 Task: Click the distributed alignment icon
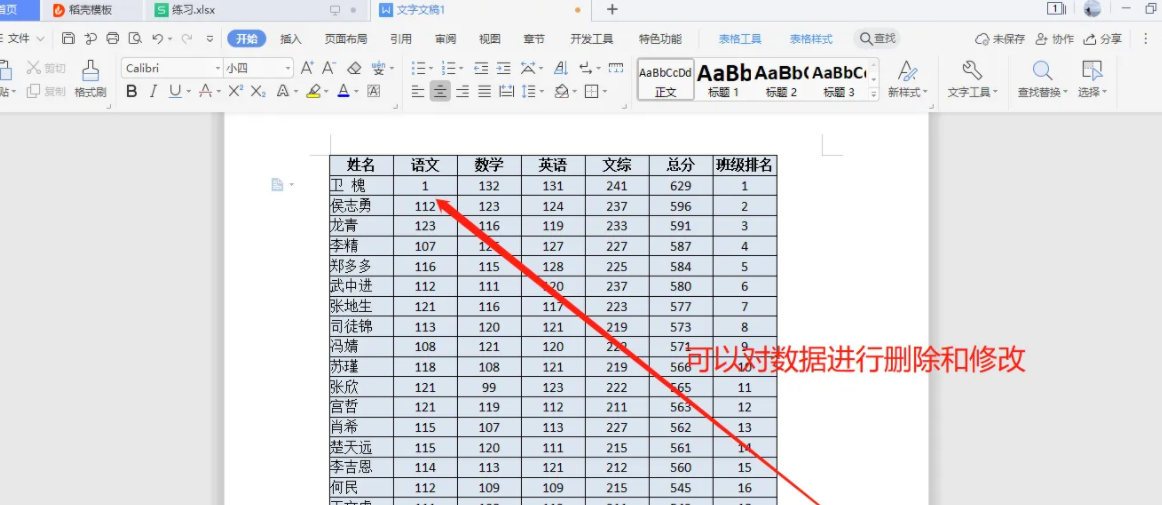[507, 91]
